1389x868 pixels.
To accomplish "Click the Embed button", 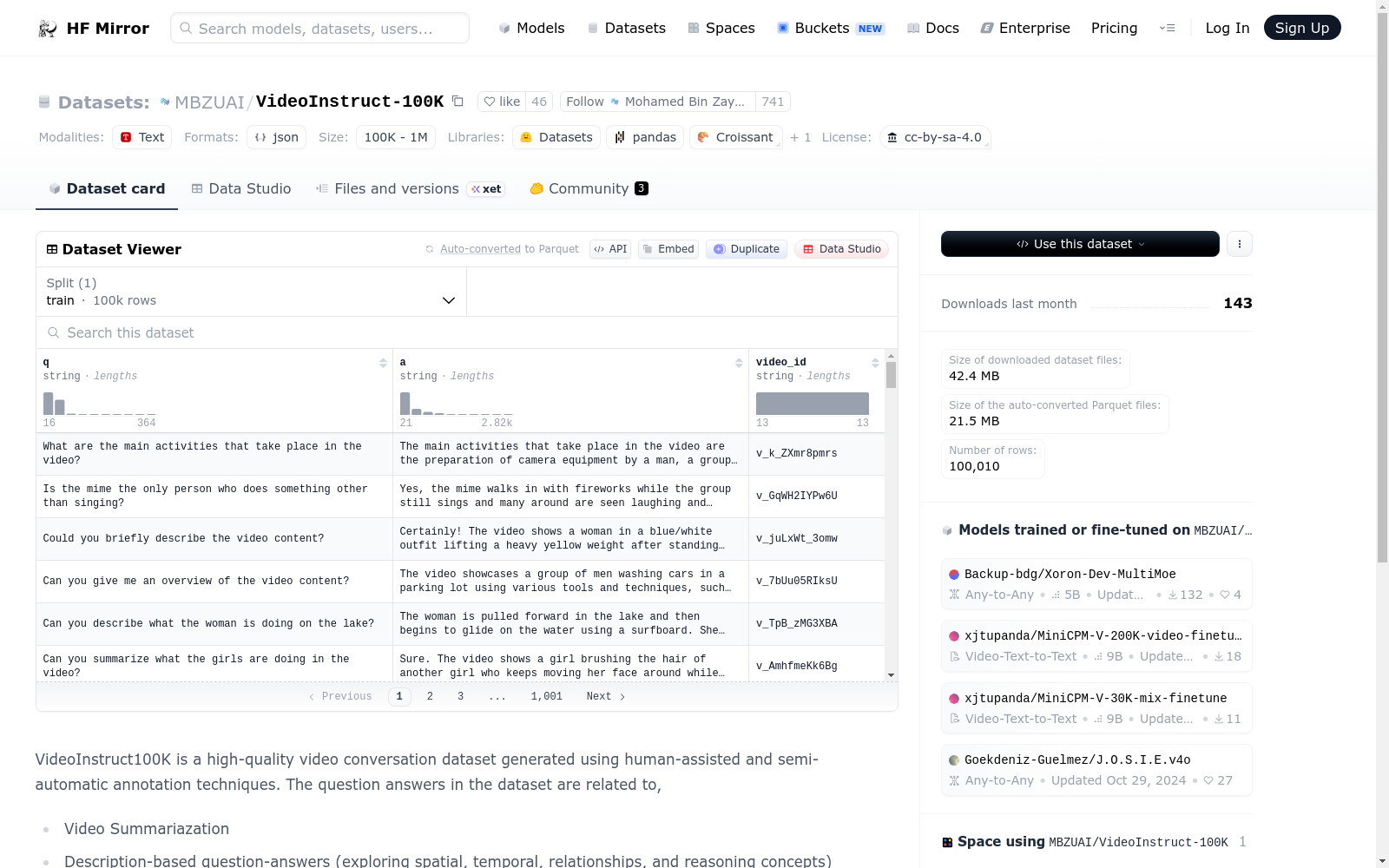I will coord(668,249).
